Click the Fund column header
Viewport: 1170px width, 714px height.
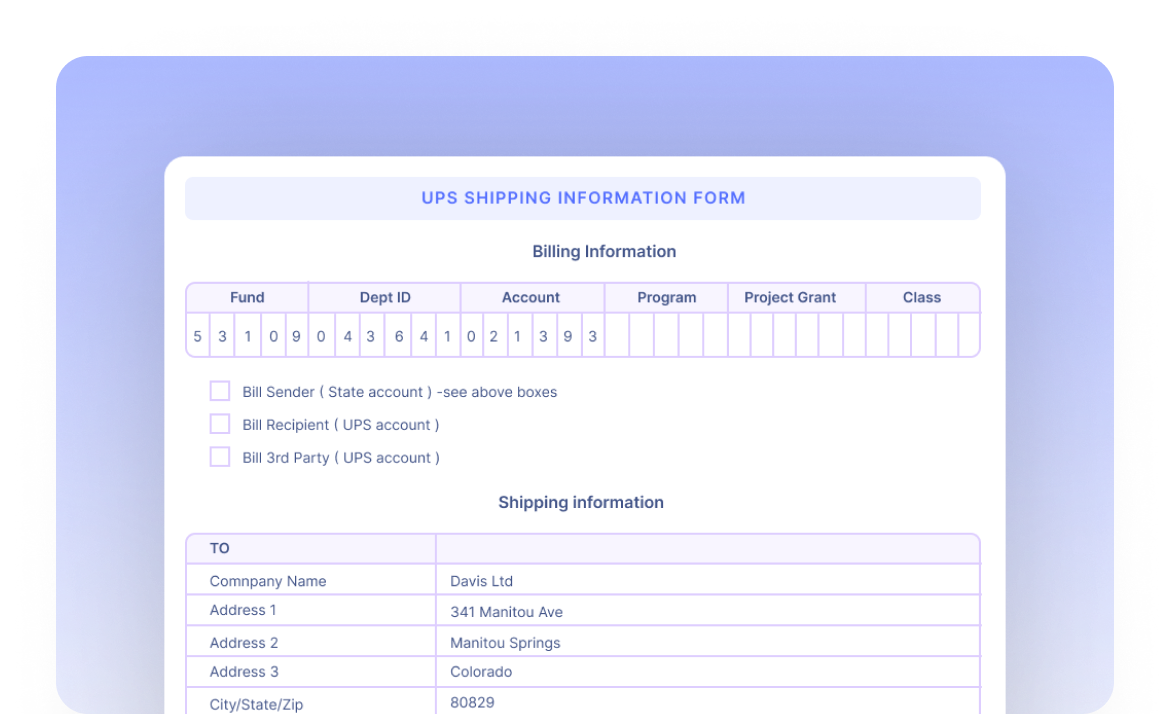247,297
